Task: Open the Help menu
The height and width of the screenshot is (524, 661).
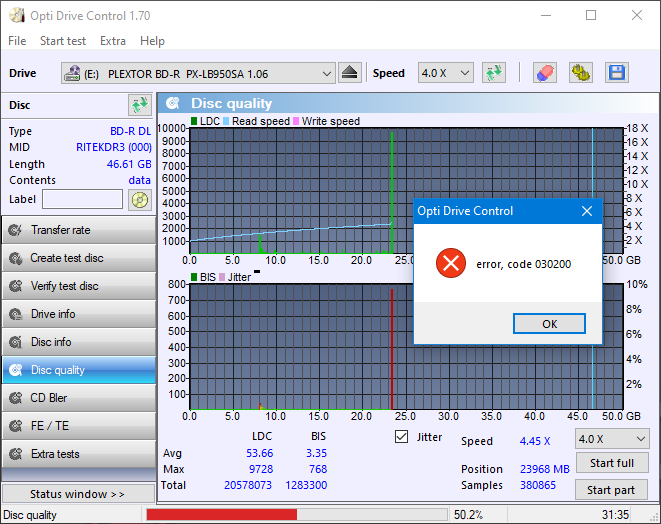Action: point(152,41)
